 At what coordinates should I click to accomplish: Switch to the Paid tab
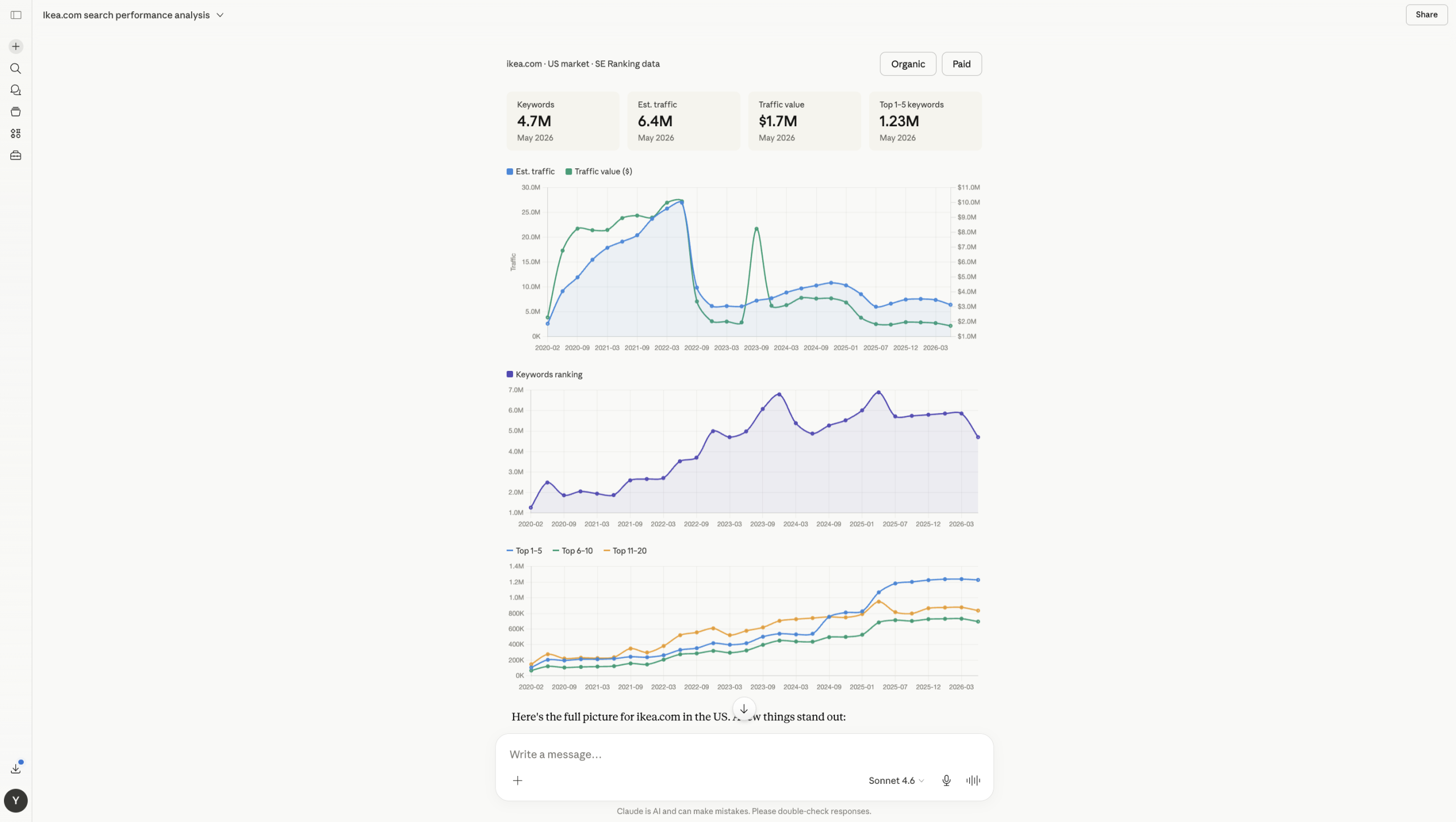[961, 64]
